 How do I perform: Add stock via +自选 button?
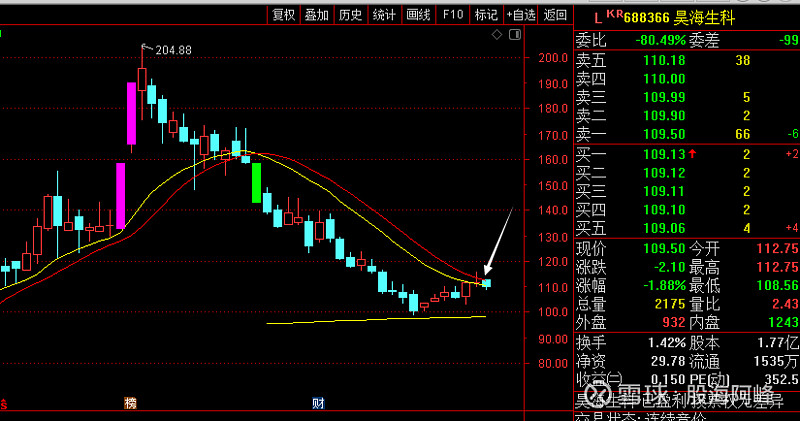520,15
